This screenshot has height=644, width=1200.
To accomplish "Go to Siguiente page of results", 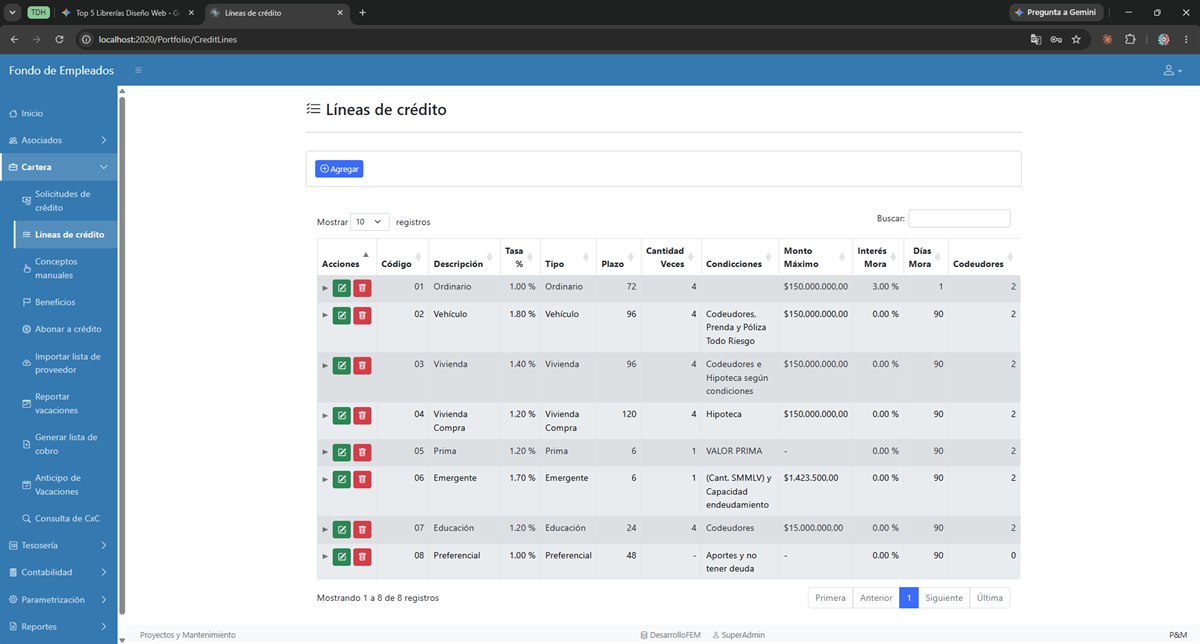I will 944,598.
